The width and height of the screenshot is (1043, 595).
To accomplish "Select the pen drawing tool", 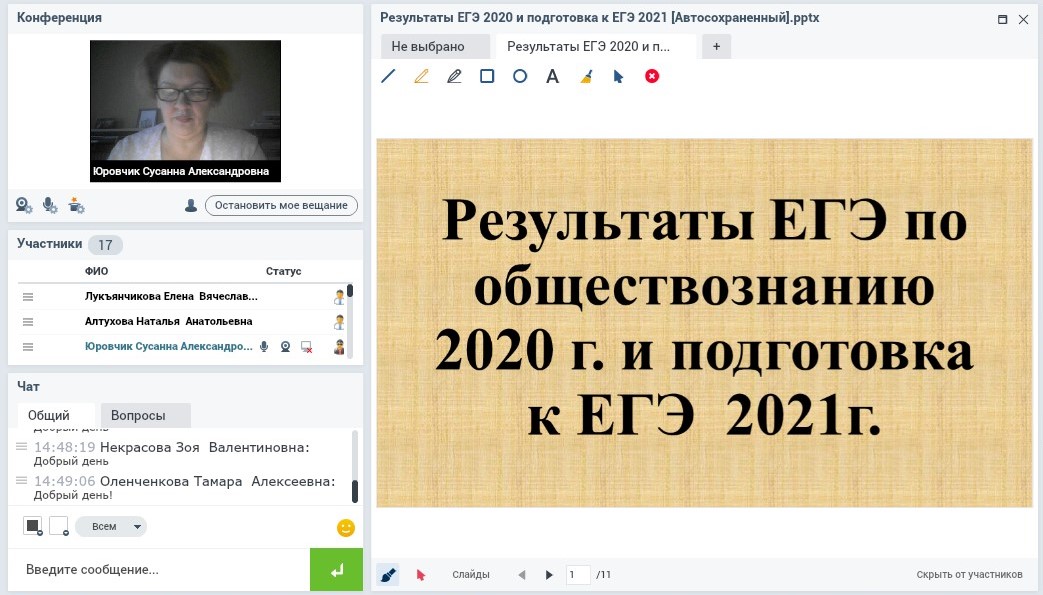I will tap(454, 77).
